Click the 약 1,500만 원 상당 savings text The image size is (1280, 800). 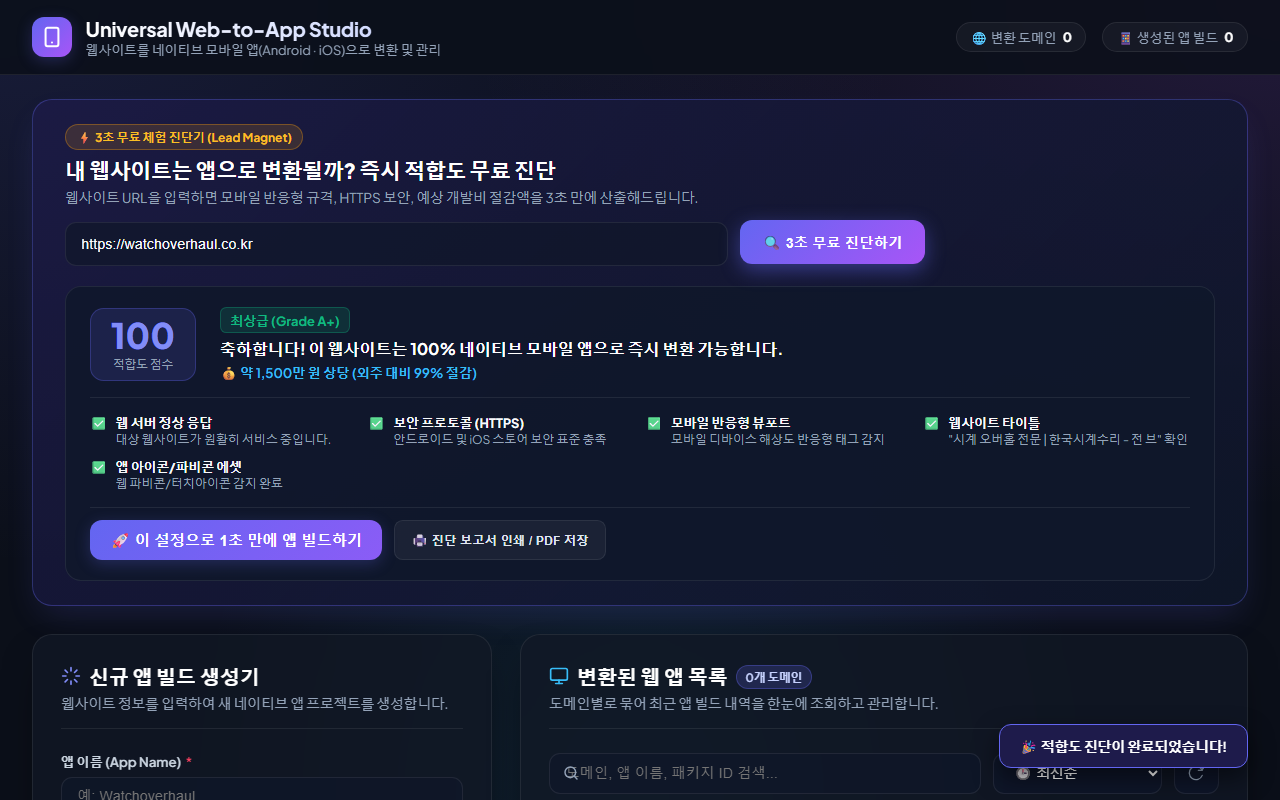(358, 373)
